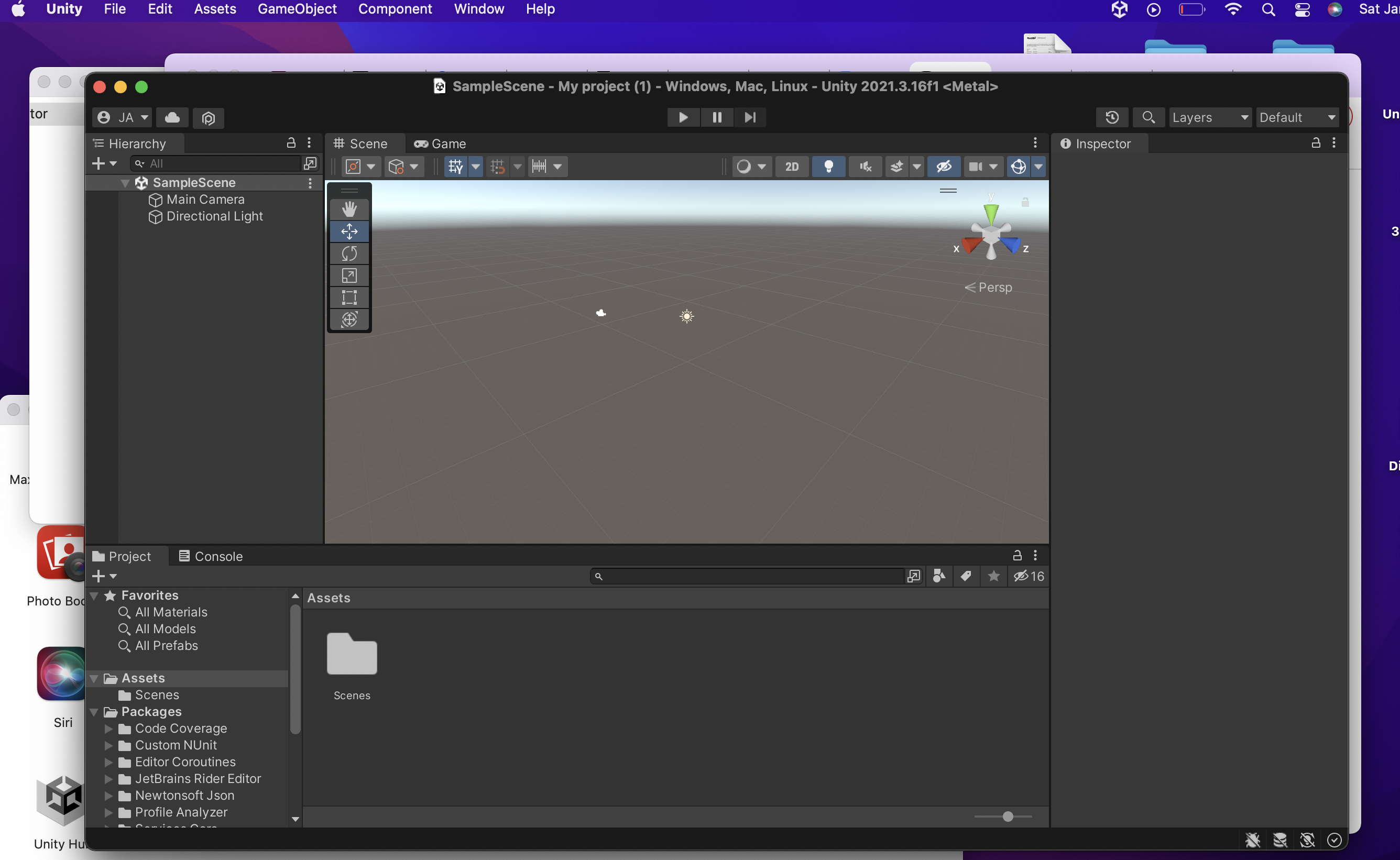Switch to the Console tab

tap(211, 556)
